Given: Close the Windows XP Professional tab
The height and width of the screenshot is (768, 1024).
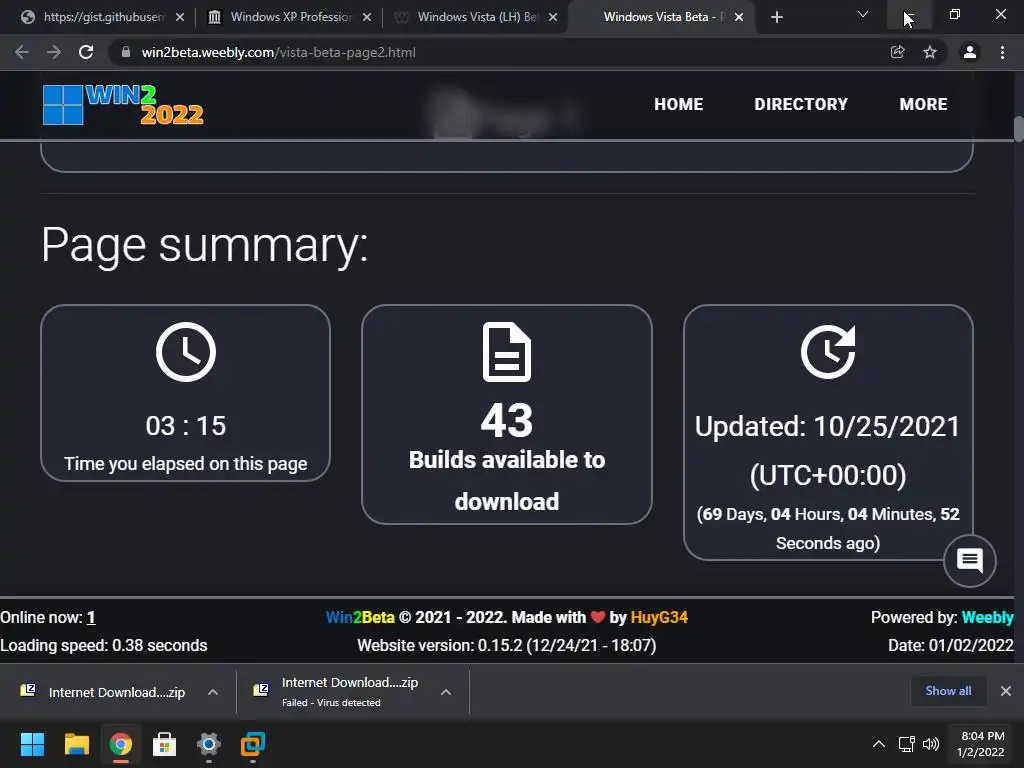Looking at the screenshot, I should (x=367, y=17).
